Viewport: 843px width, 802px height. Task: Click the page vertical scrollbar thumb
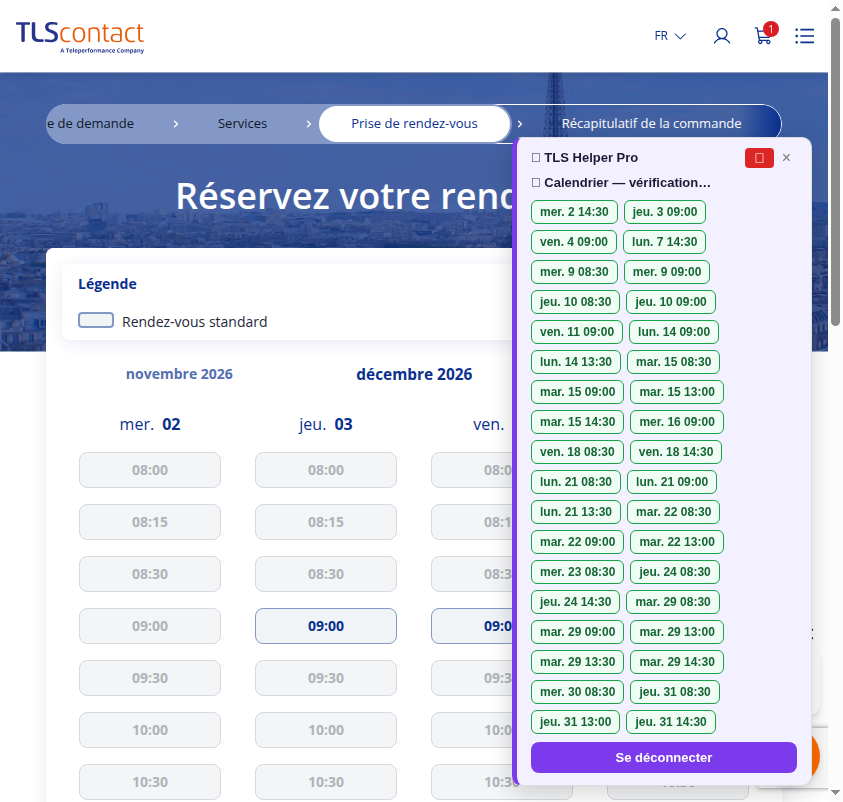(835, 172)
